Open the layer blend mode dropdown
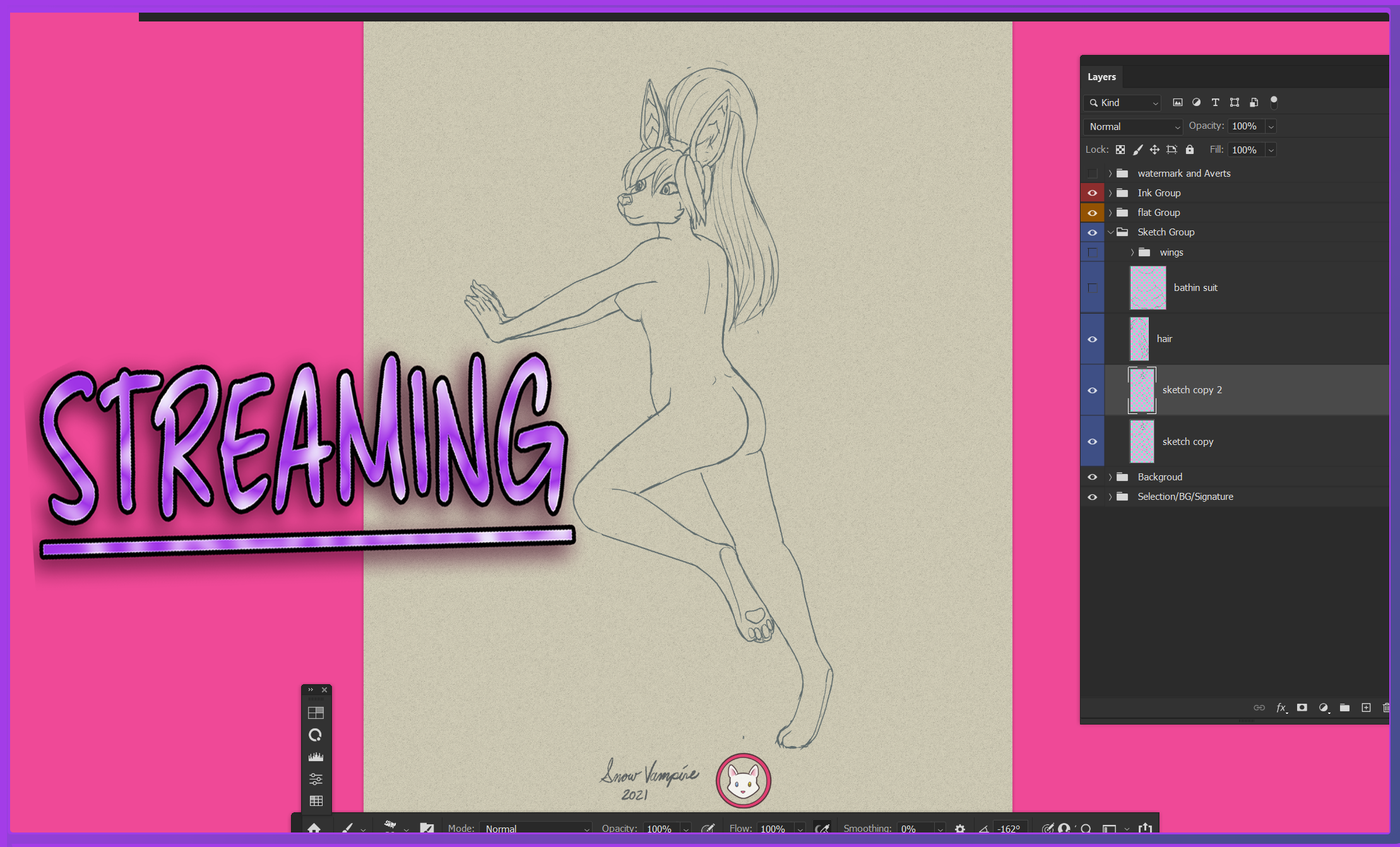Screen dimensions: 1400x847 [1134, 126]
